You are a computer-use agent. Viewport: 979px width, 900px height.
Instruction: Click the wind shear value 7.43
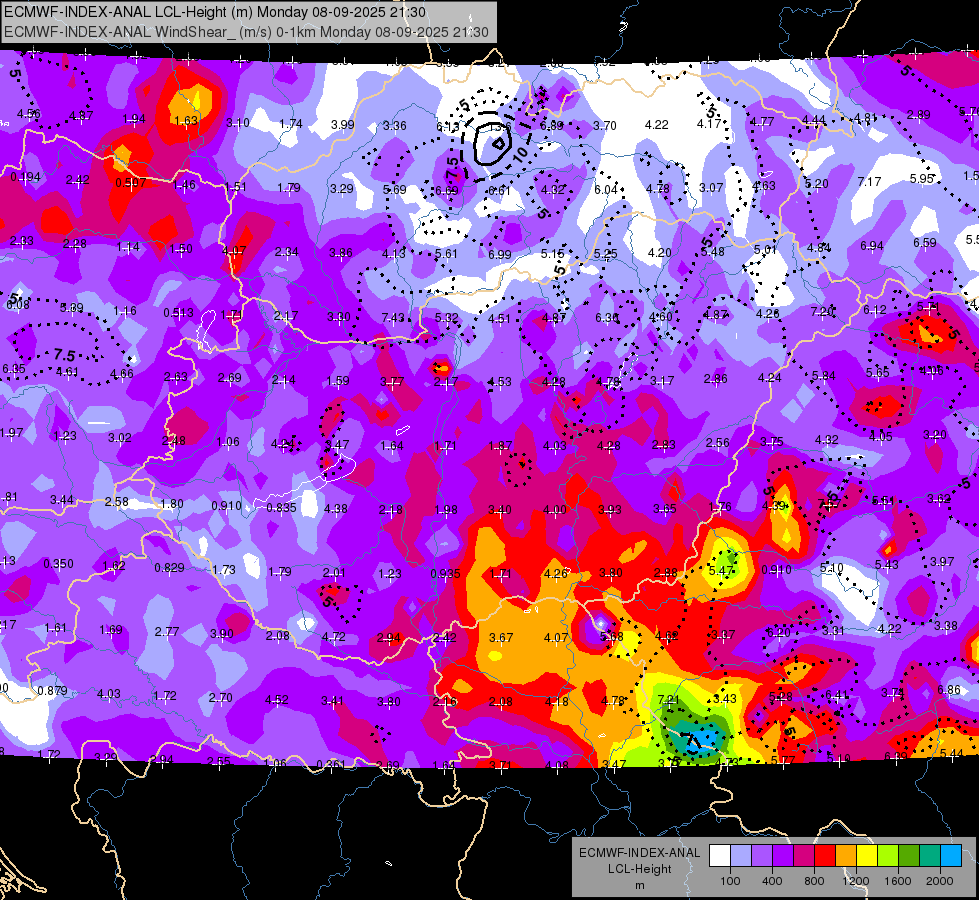[393, 318]
